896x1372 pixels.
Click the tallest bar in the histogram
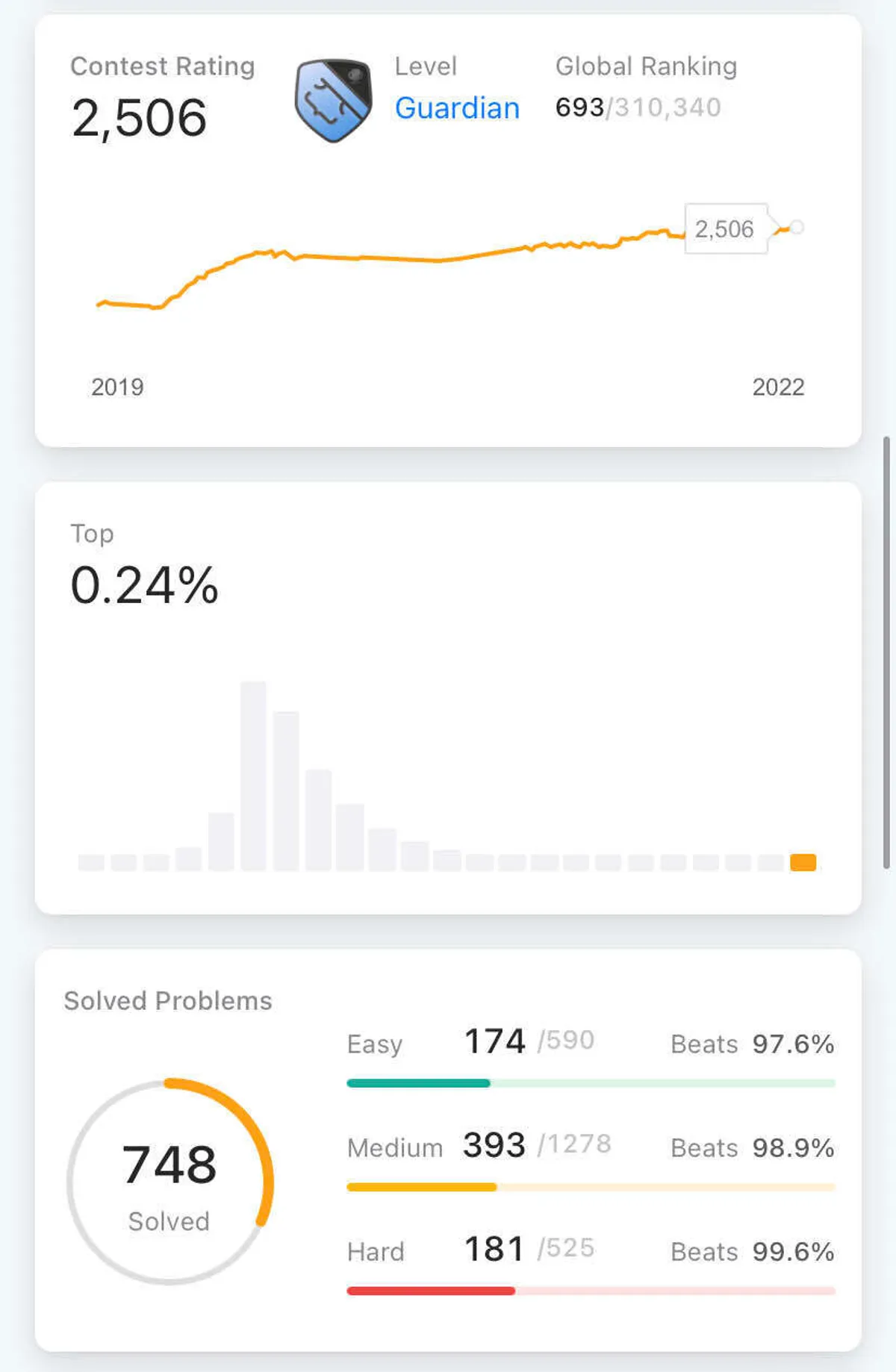click(x=253, y=775)
